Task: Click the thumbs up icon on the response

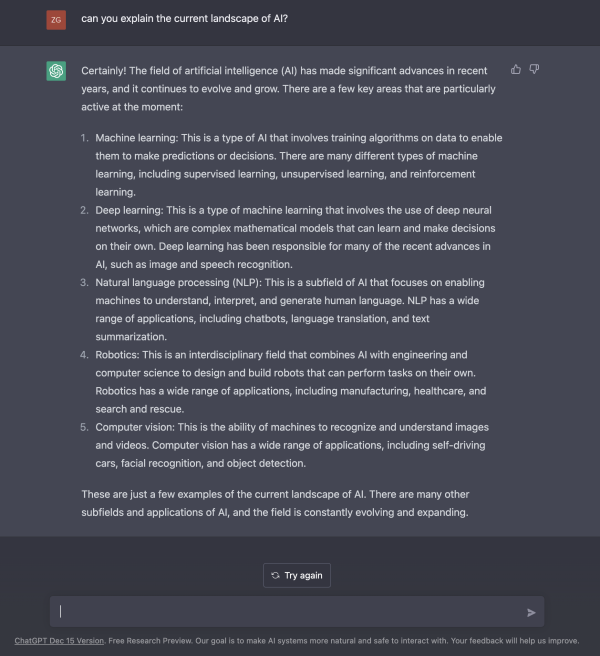Action: point(516,69)
